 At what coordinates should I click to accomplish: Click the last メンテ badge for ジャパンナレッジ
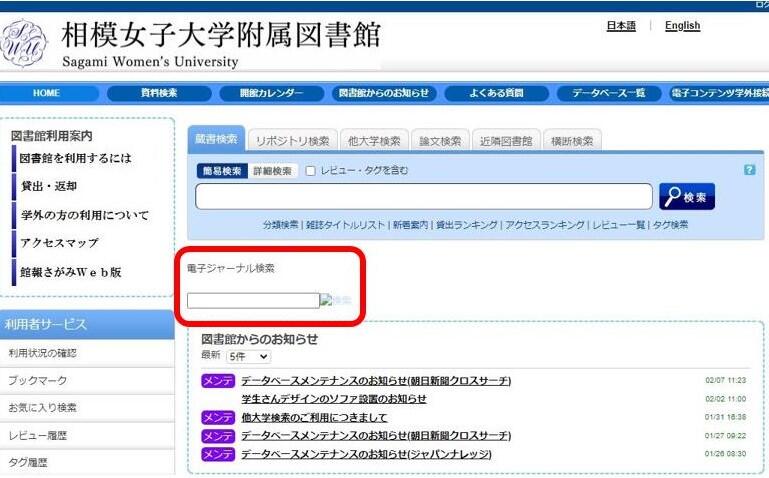218,454
